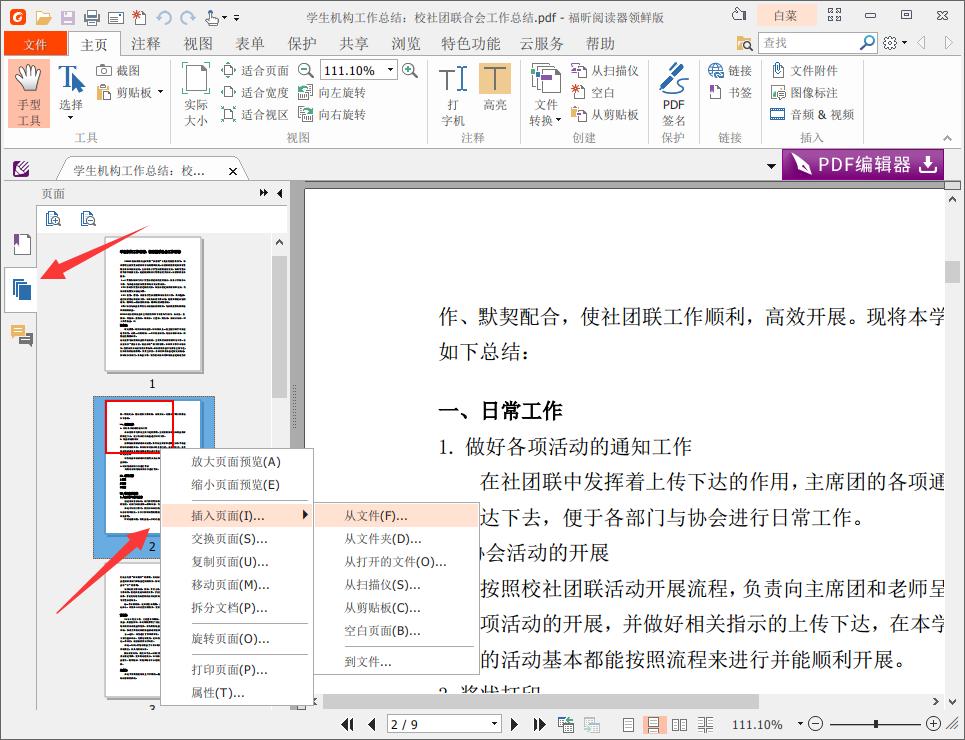Open the PDF签名 signature tool
This screenshot has width=965, height=740.
coord(672,91)
